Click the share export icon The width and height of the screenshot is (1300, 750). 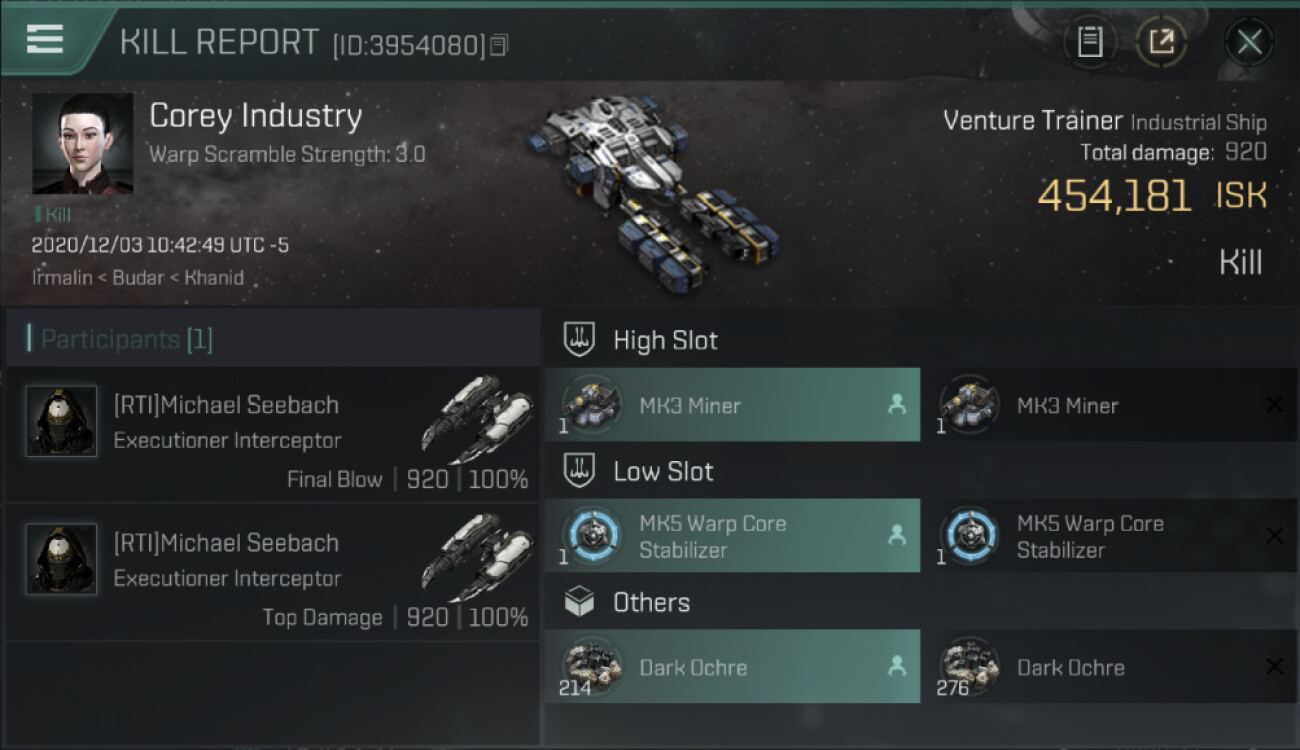1161,42
